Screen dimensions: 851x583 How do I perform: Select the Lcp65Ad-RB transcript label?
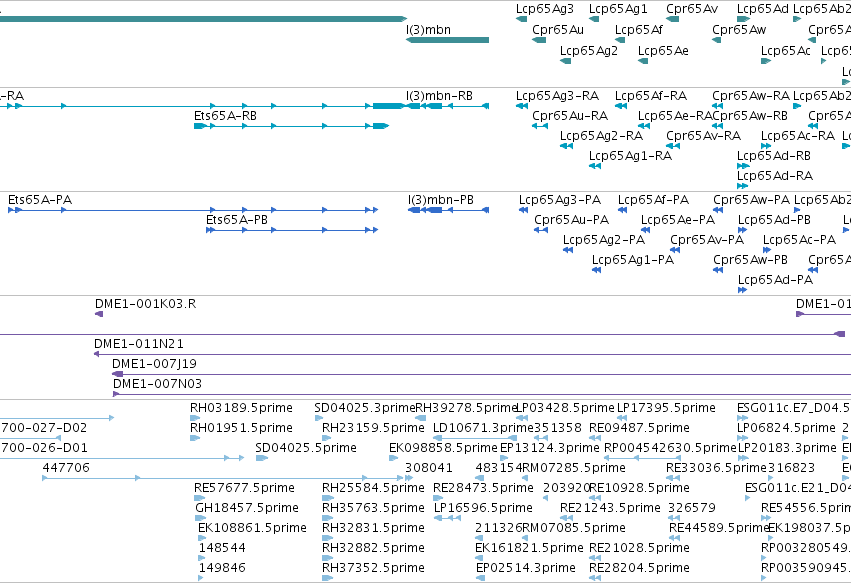[773, 156]
